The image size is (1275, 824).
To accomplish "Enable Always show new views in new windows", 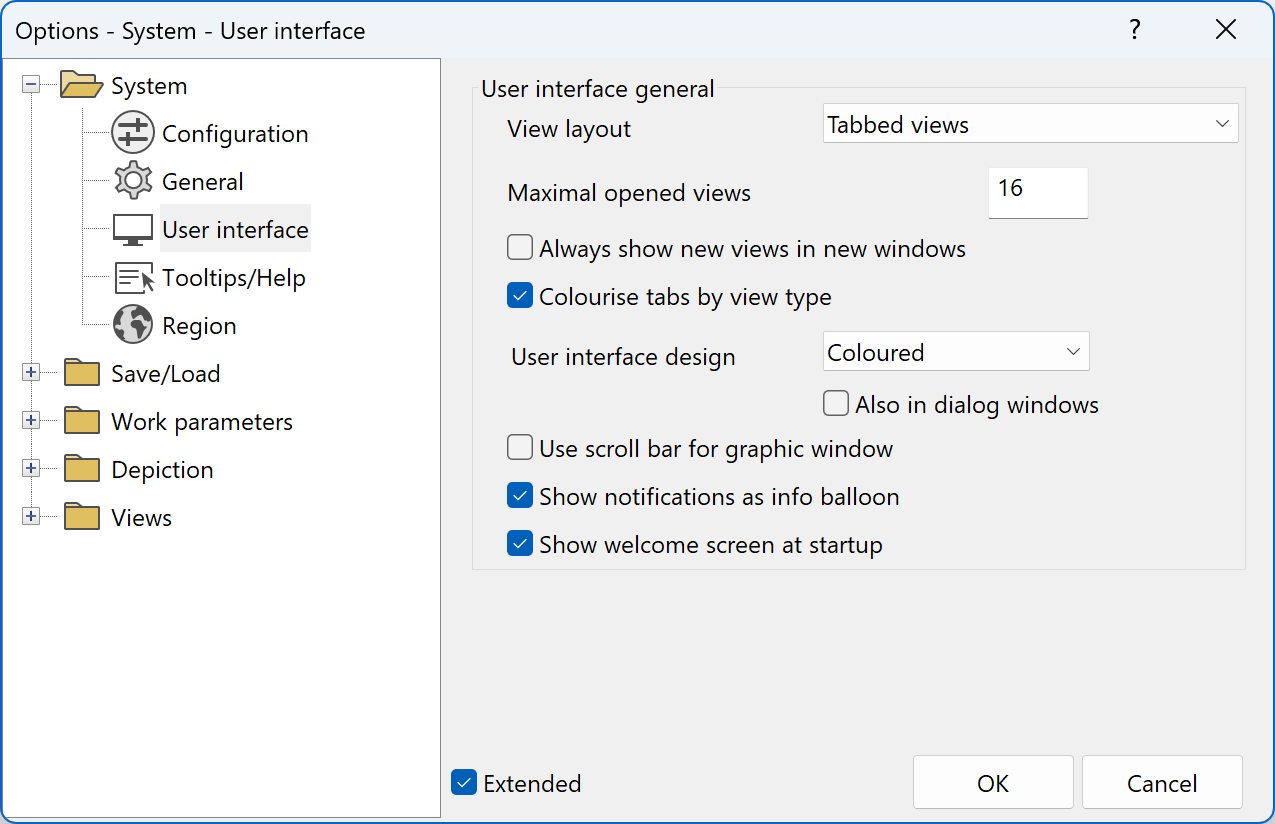I will coord(519,247).
